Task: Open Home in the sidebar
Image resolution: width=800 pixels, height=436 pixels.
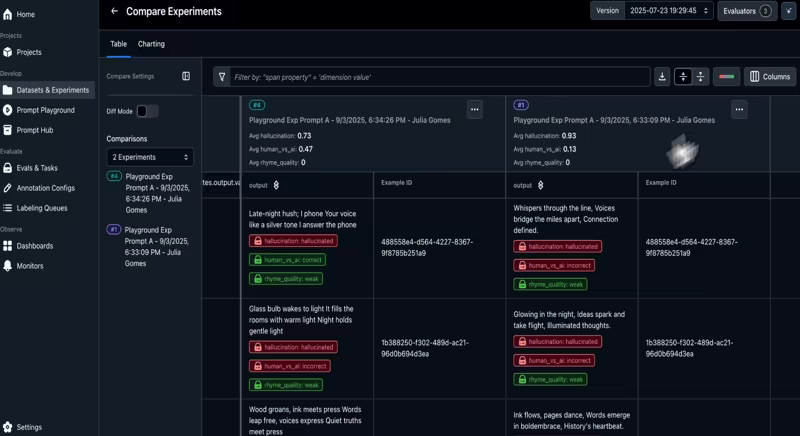Action: pos(19,14)
